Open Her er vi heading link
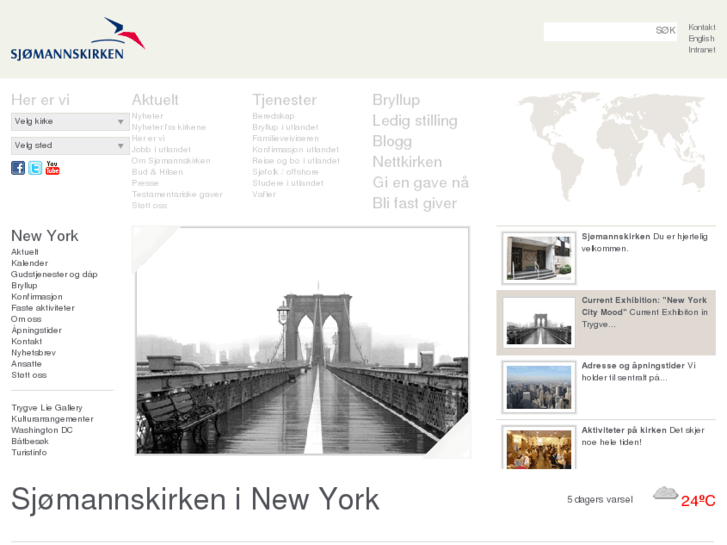This screenshot has width=727, height=545. click(x=40, y=100)
